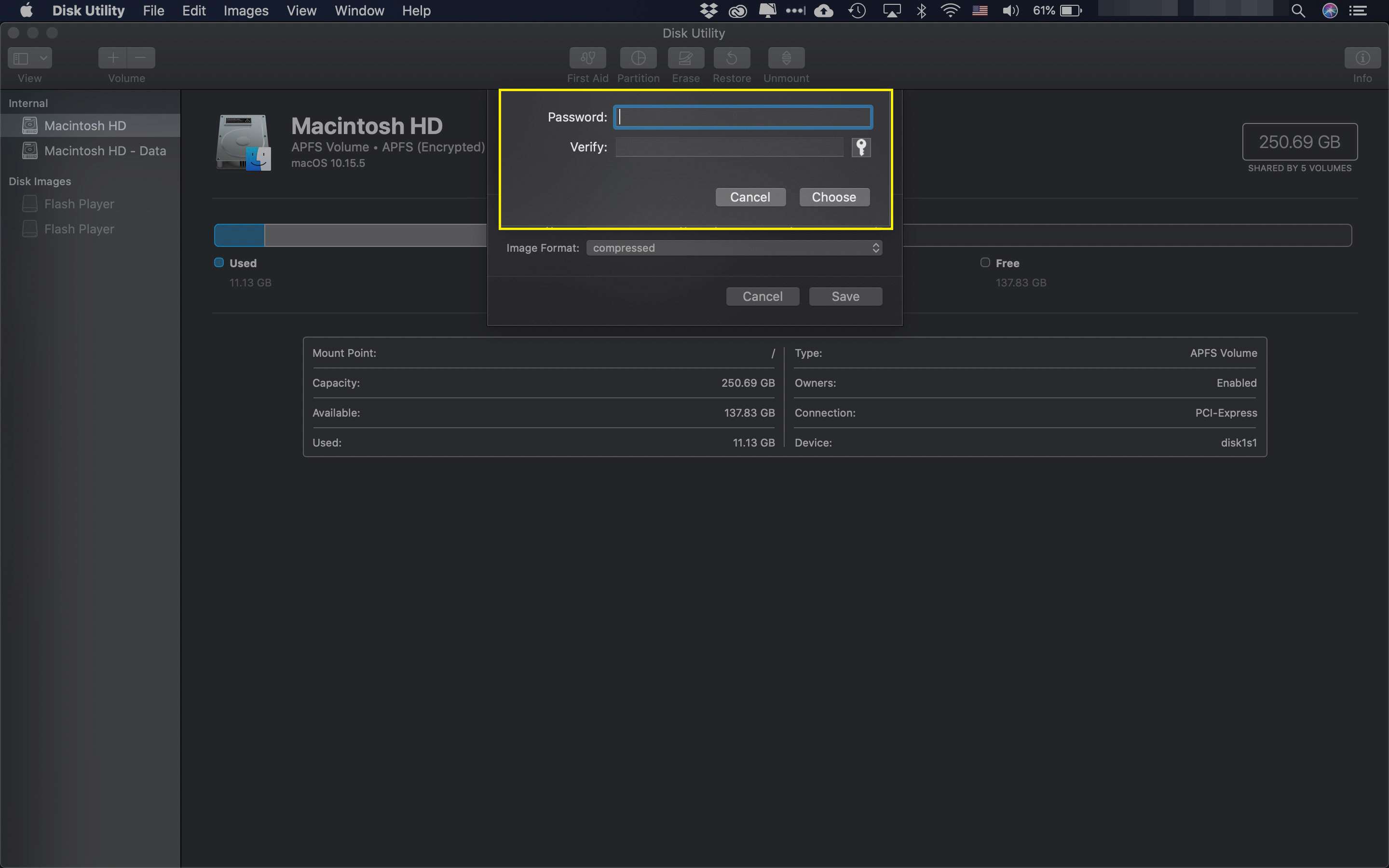This screenshot has height=868, width=1389.
Task: Click the First Aid toolbar icon
Action: tap(587, 58)
